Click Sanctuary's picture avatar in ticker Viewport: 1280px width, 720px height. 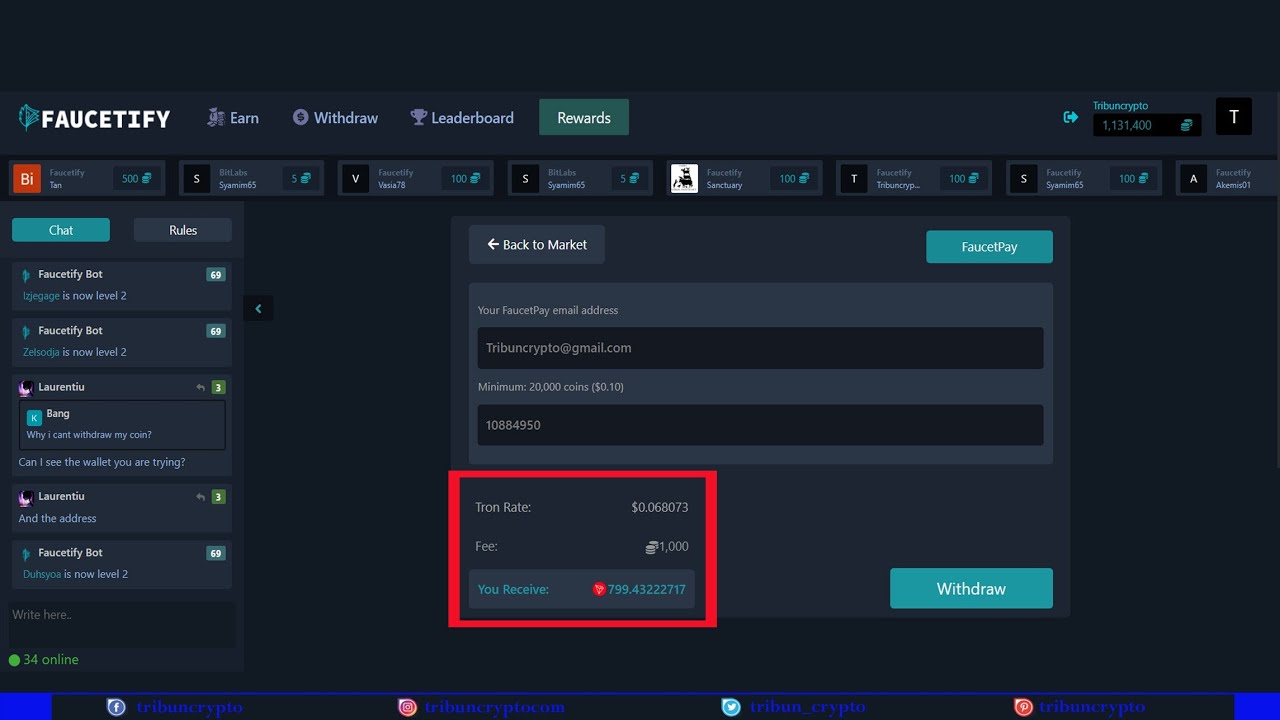tap(685, 179)
